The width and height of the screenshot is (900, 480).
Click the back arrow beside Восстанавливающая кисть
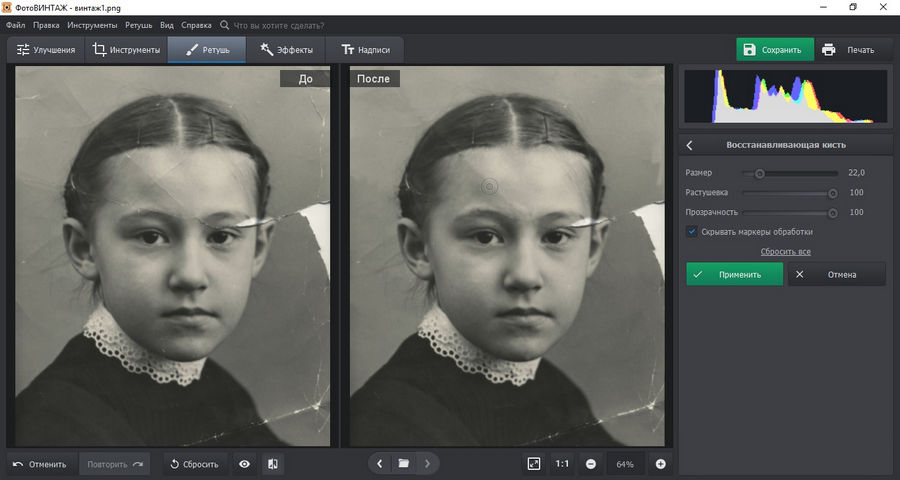[690, 146]
